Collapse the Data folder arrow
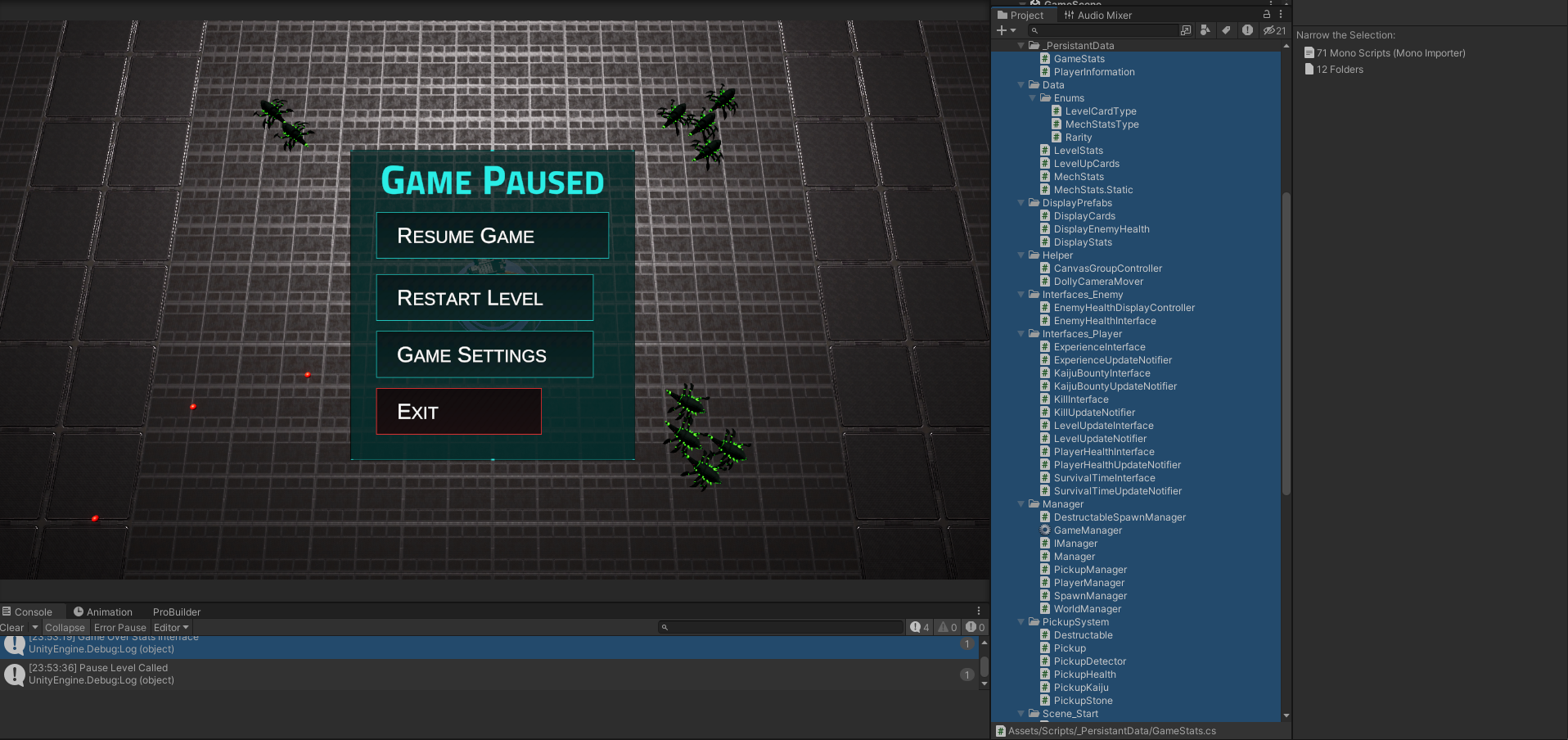 point(1021,85)
